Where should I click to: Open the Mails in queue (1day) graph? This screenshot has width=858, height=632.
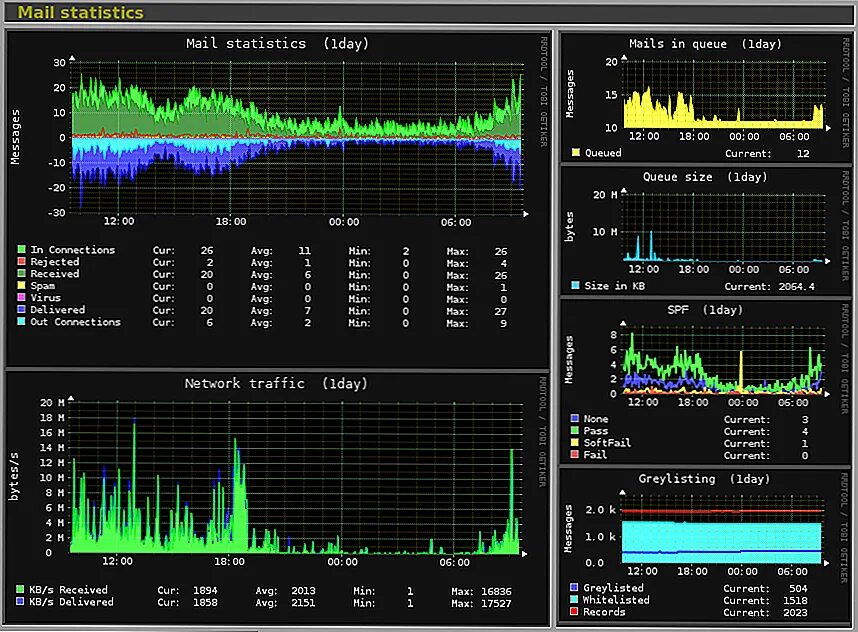coord(706,98)
